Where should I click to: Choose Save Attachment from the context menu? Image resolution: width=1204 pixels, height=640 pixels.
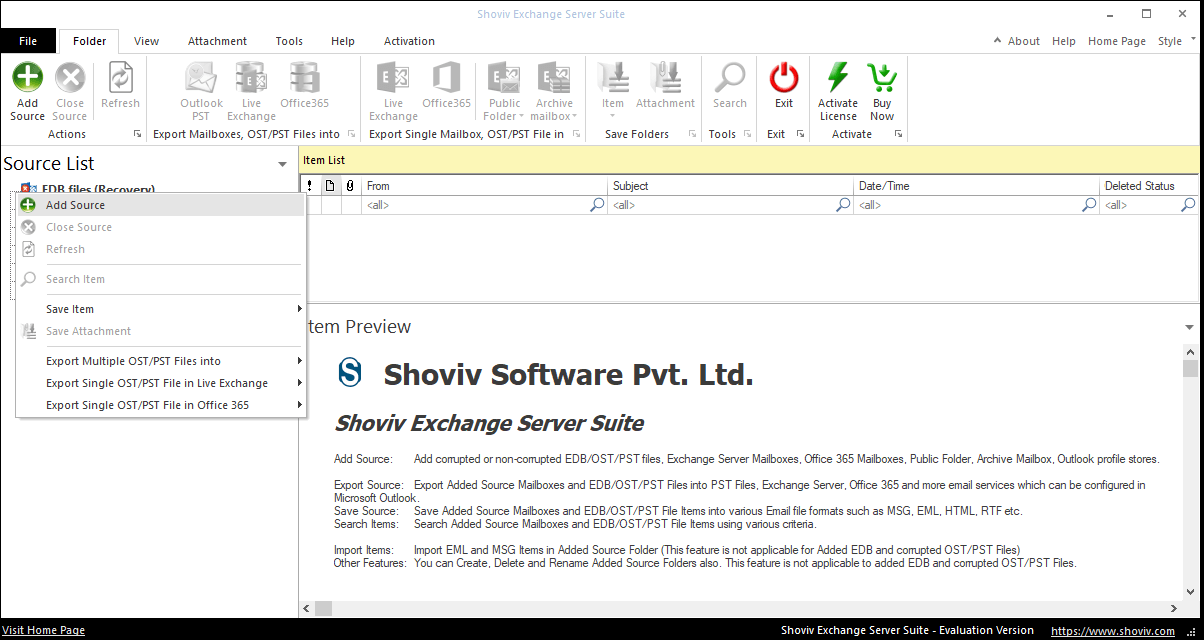tap(160, 331)
